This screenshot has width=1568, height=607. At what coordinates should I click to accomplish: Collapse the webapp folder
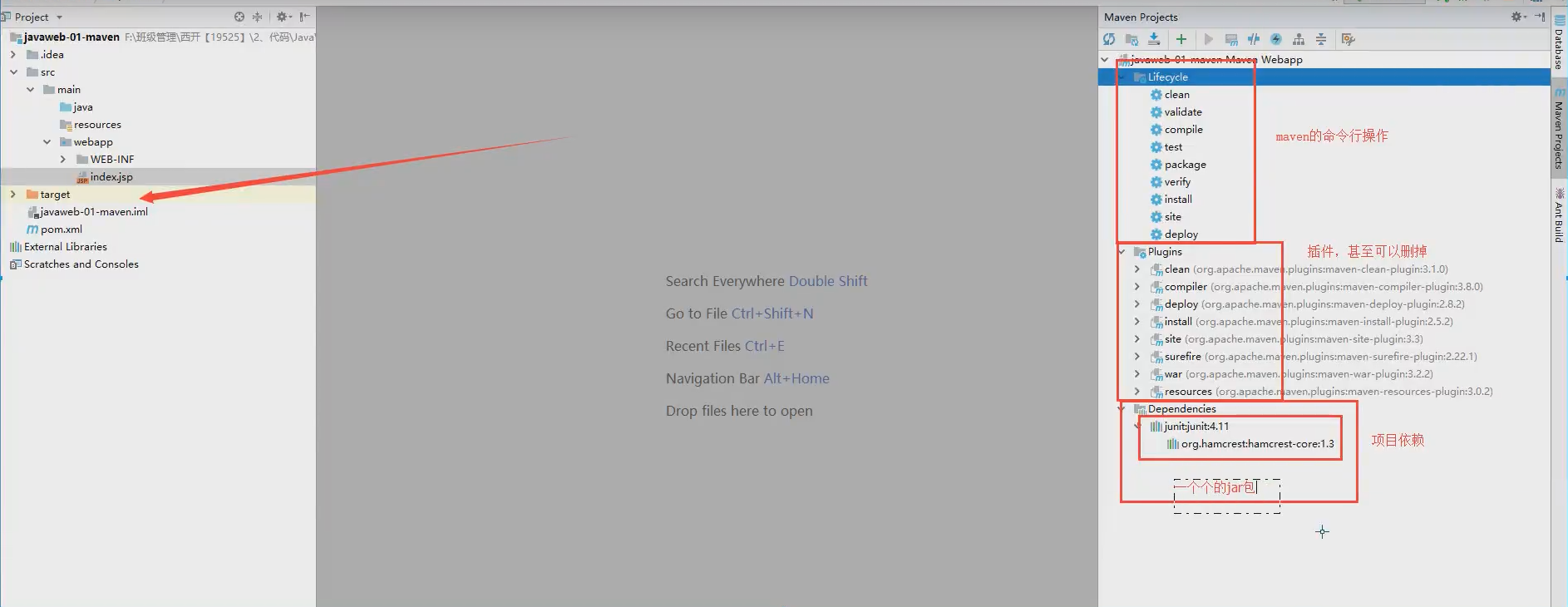click(x=47, y=142)
